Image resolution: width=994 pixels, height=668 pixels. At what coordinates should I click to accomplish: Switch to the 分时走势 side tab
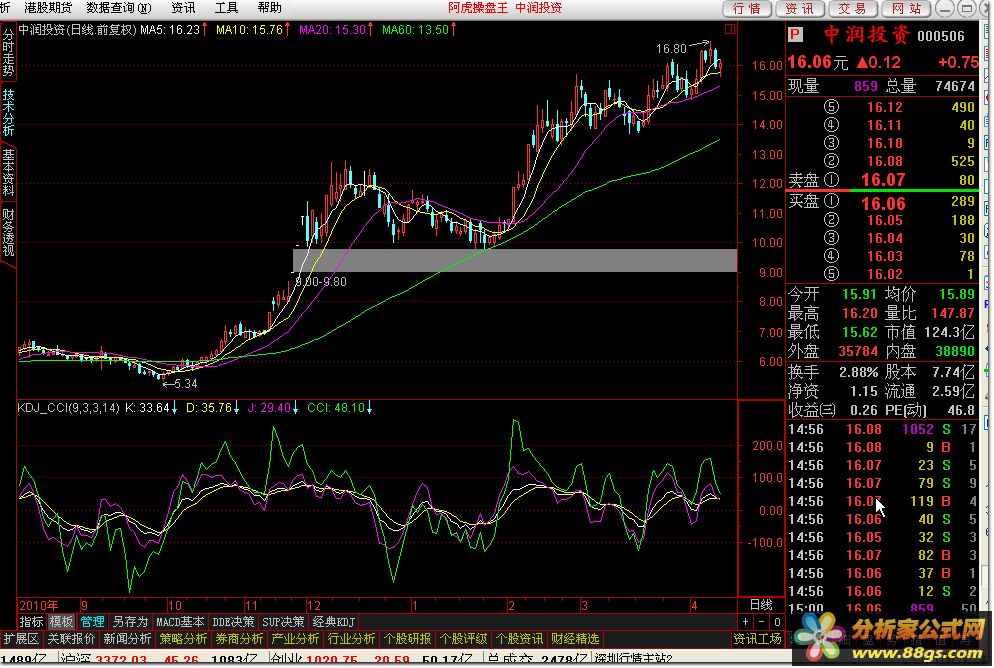pyautogui.click(x=8, y=52)
